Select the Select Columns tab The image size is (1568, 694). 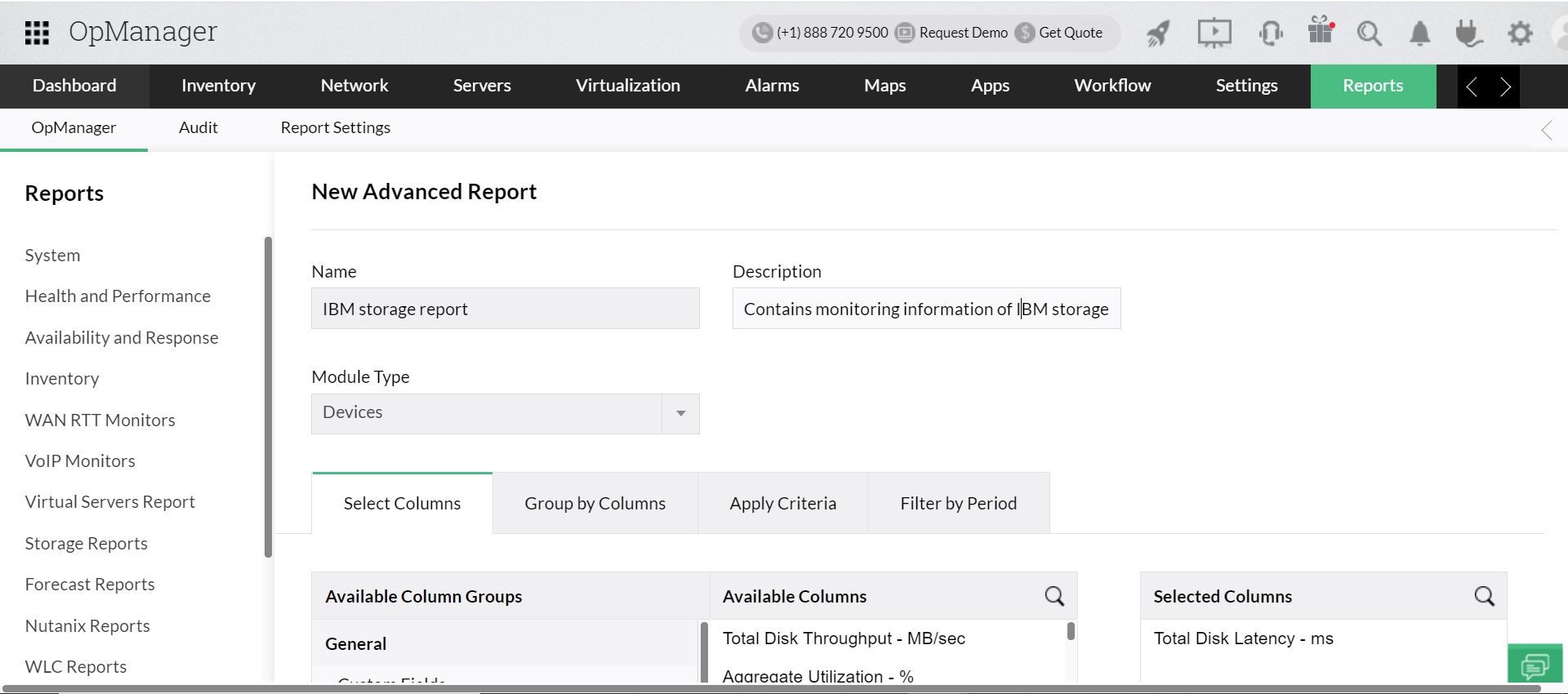[402, 504]
